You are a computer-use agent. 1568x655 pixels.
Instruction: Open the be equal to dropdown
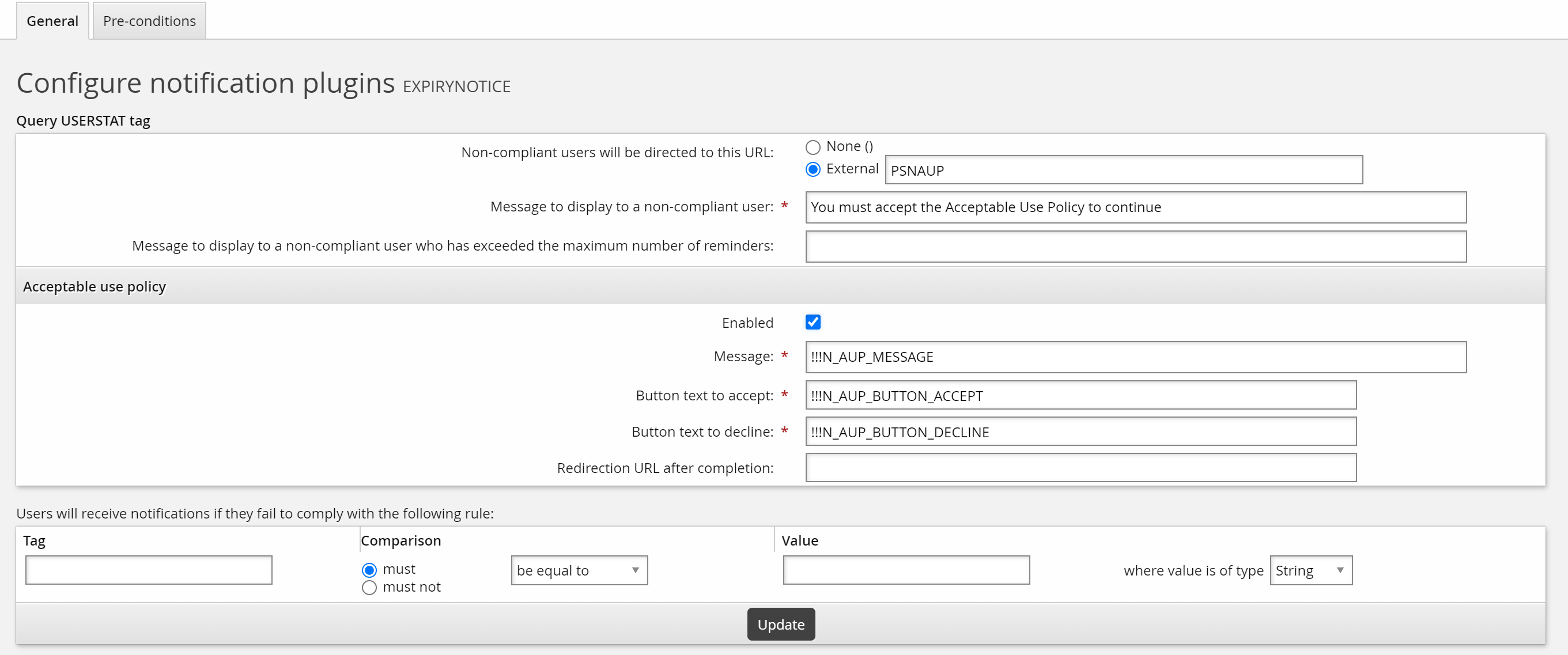tap(579, 570)
